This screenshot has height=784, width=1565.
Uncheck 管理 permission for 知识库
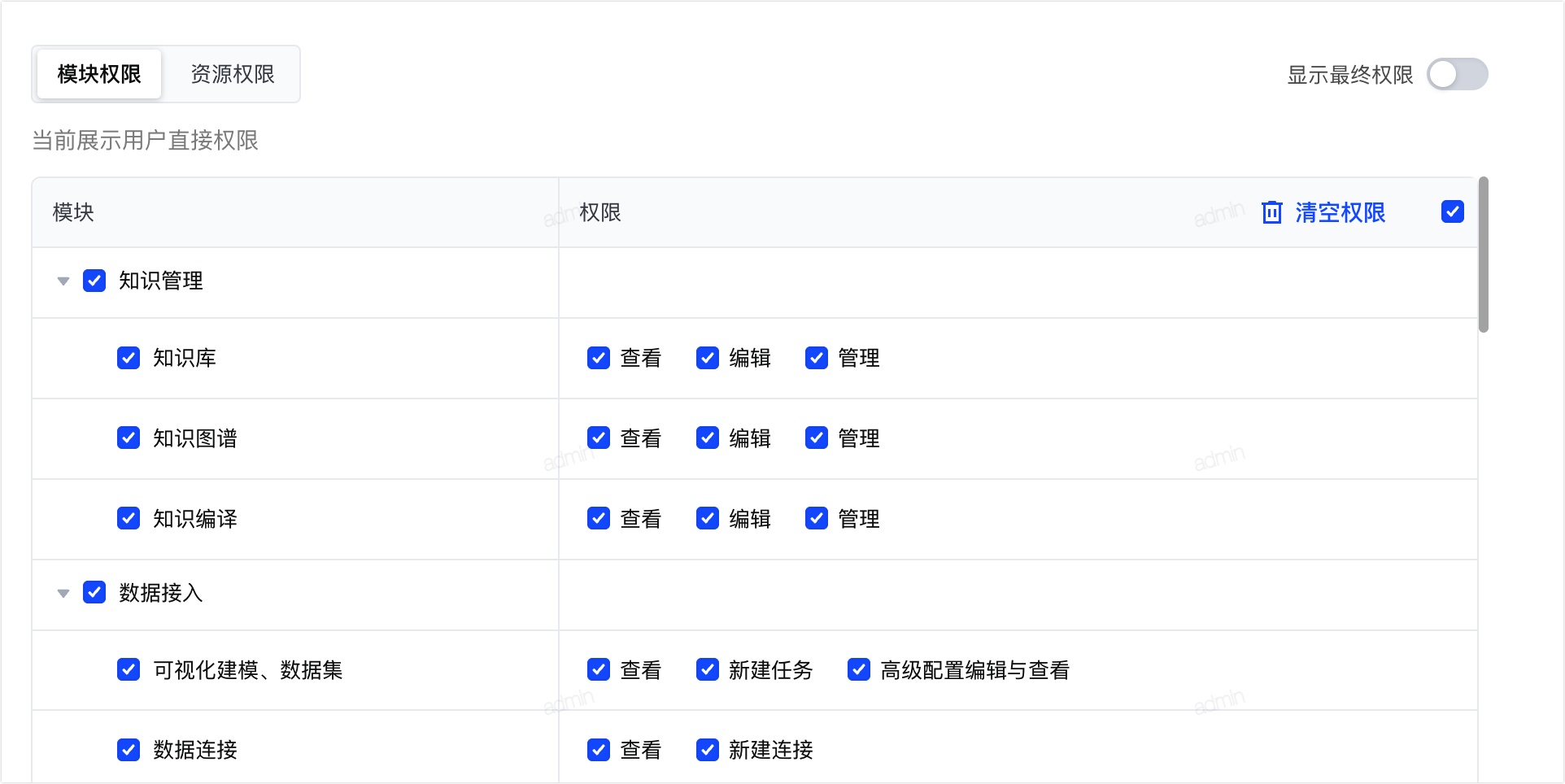pos(817,358)
